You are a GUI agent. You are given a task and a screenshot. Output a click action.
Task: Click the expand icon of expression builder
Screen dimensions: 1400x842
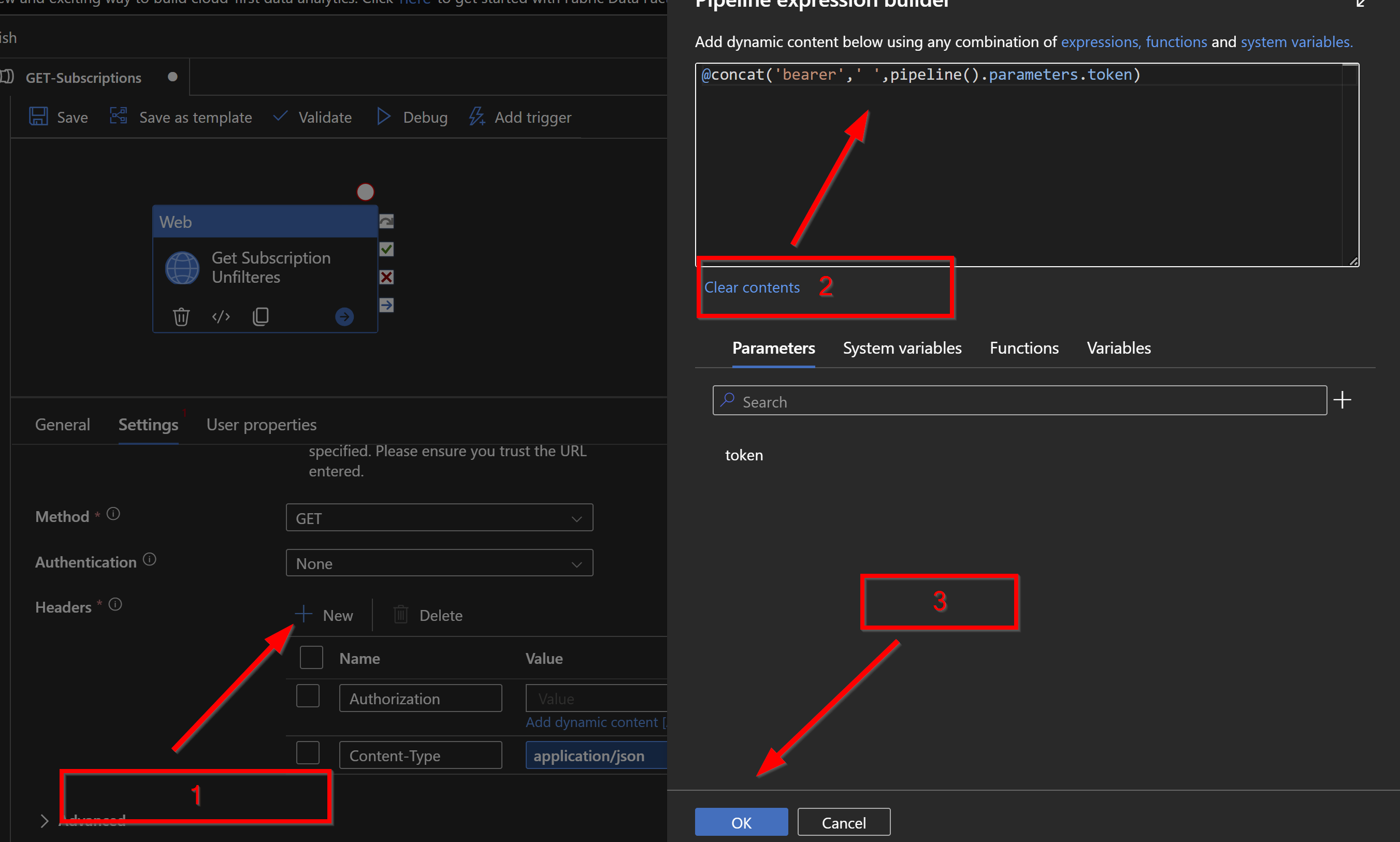click(1361, 4)
